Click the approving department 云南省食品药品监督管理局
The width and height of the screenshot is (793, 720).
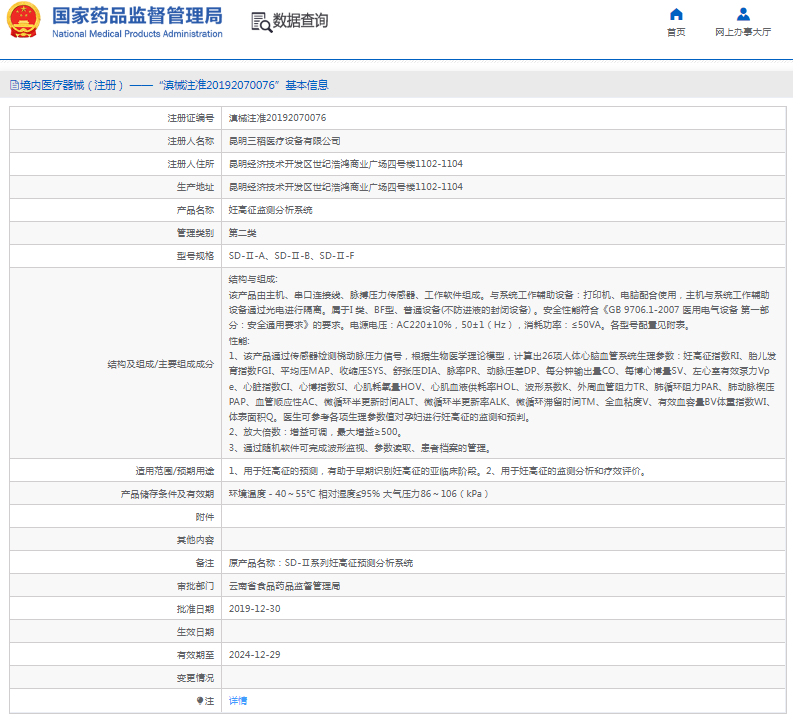pyautogui.click(x=284, y=586)
